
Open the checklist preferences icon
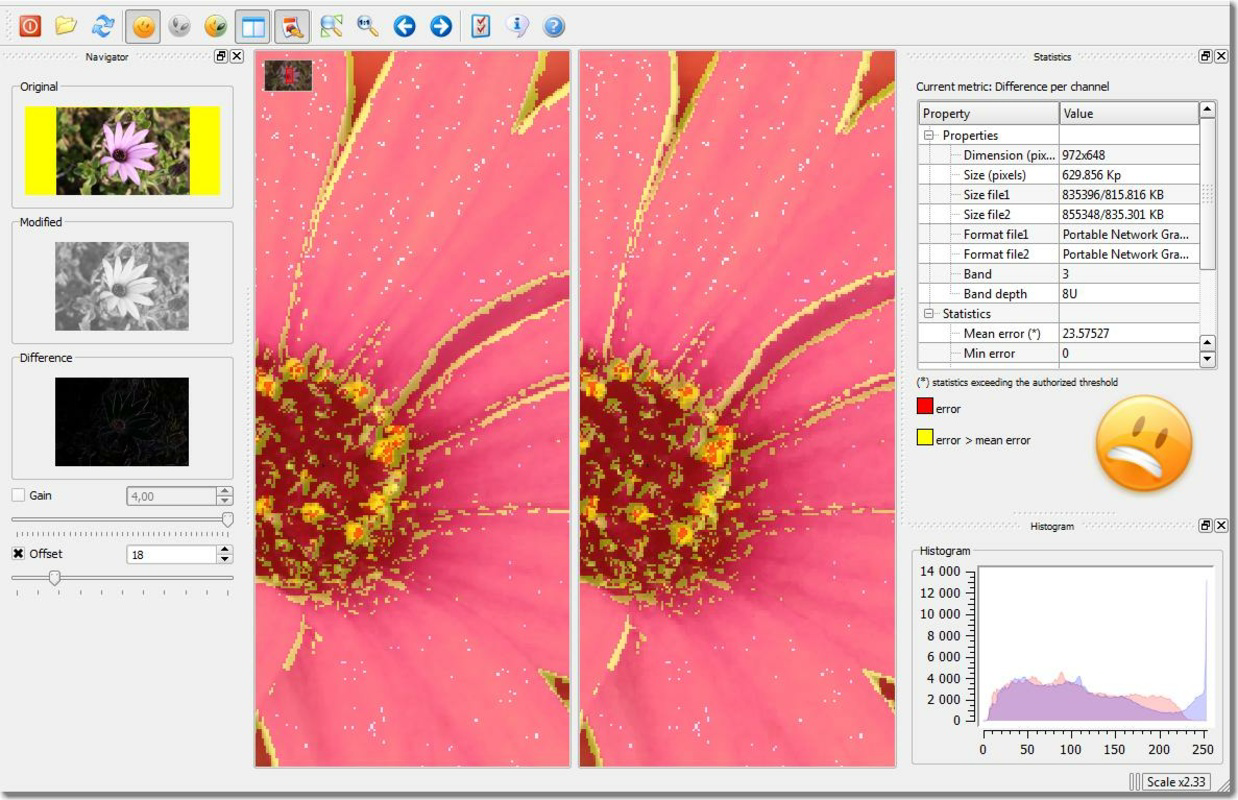(481, 26)
